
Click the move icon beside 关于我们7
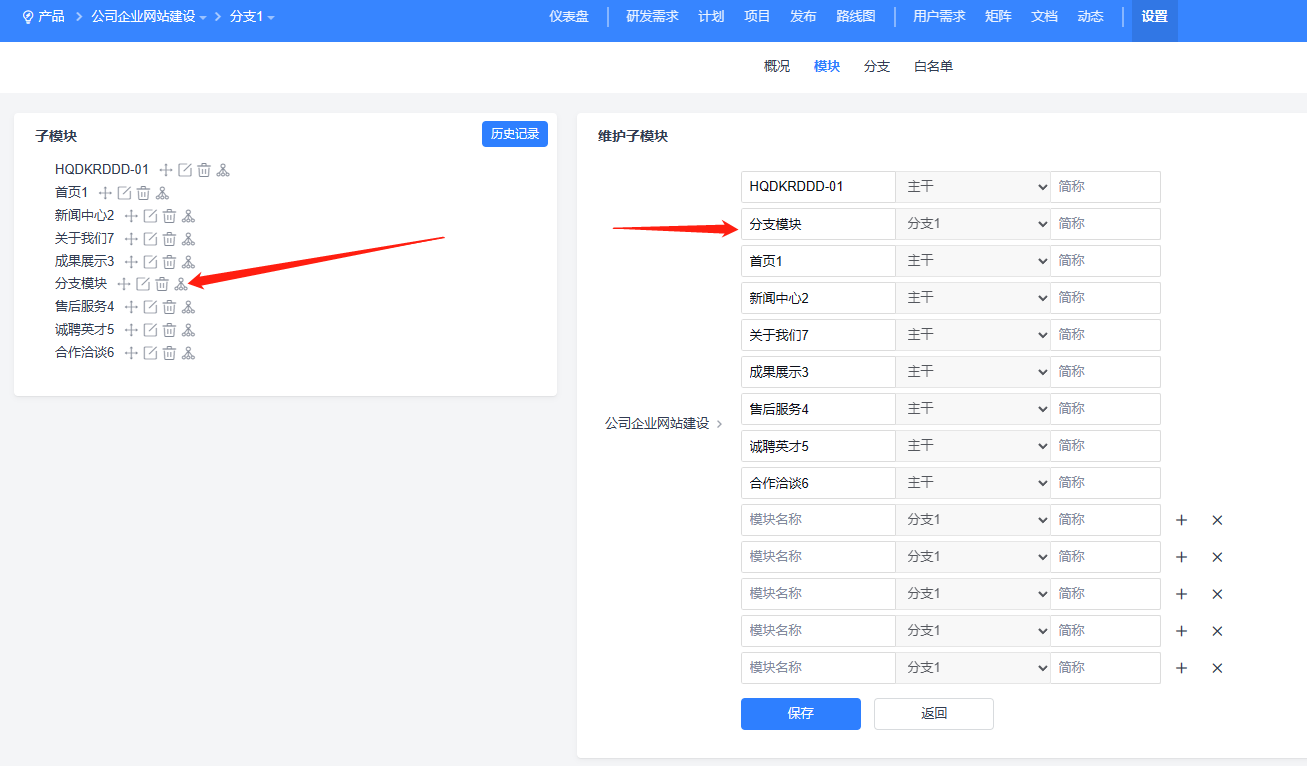[x=131, y=239]
